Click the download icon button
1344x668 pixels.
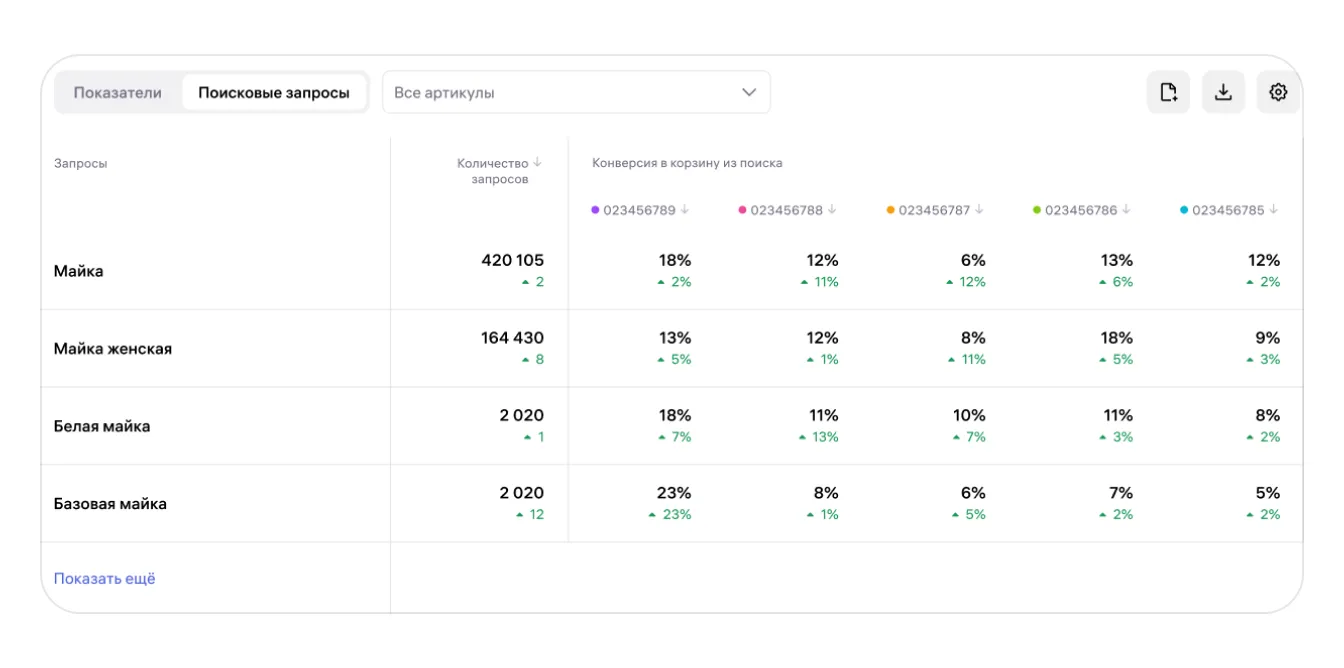click(1223, 92)
